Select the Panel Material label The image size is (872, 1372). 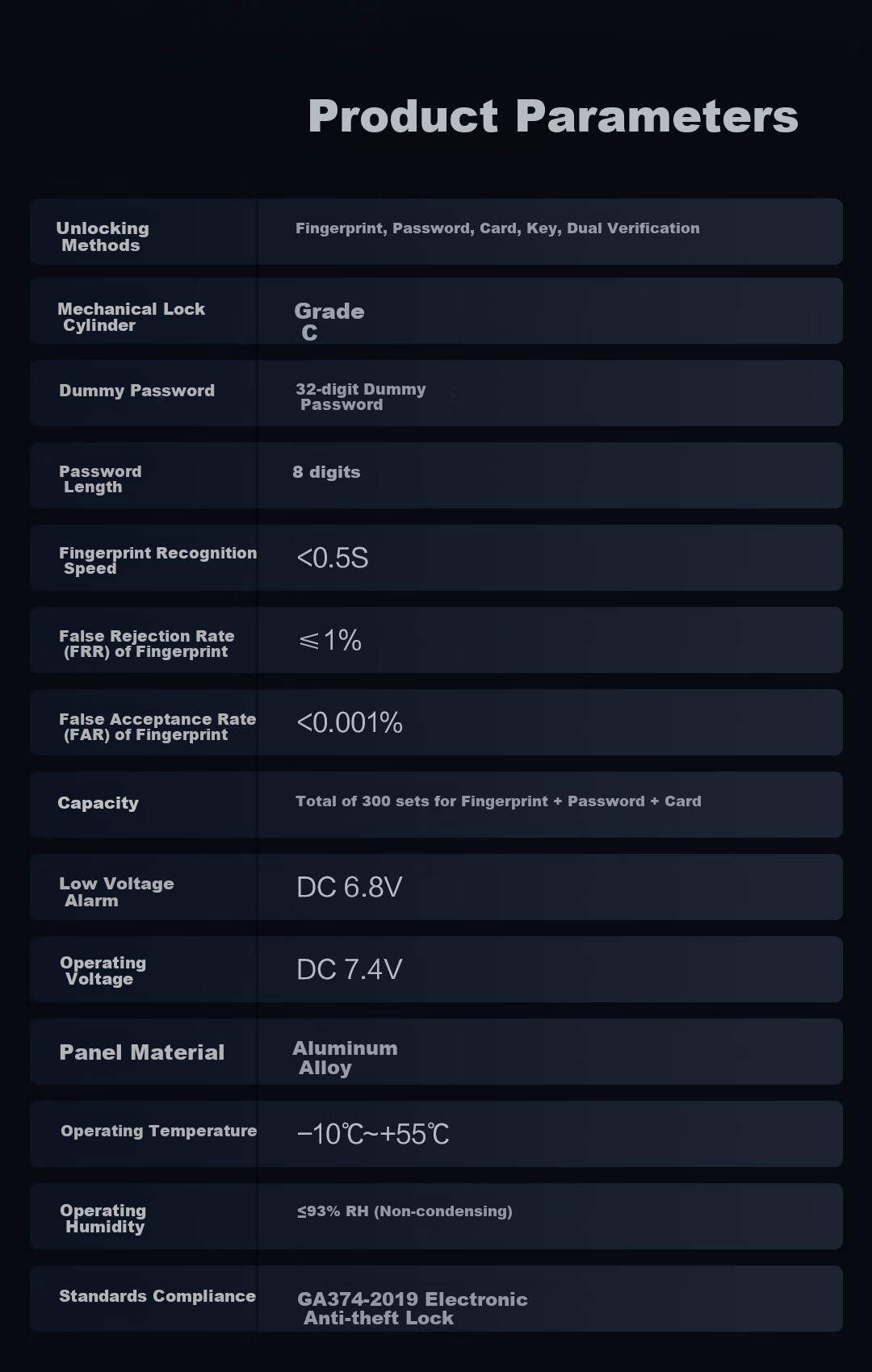(x=141, y=1052)
